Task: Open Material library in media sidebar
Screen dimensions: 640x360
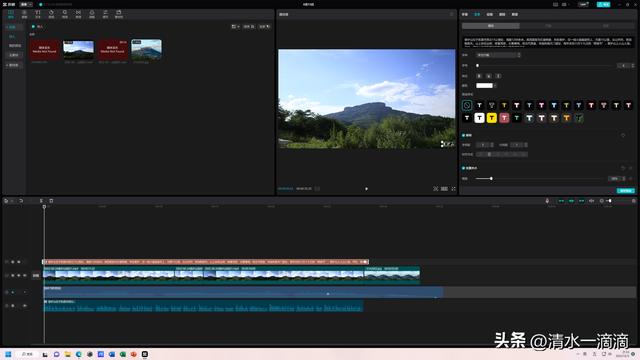Action: click(x=13, y=65)
